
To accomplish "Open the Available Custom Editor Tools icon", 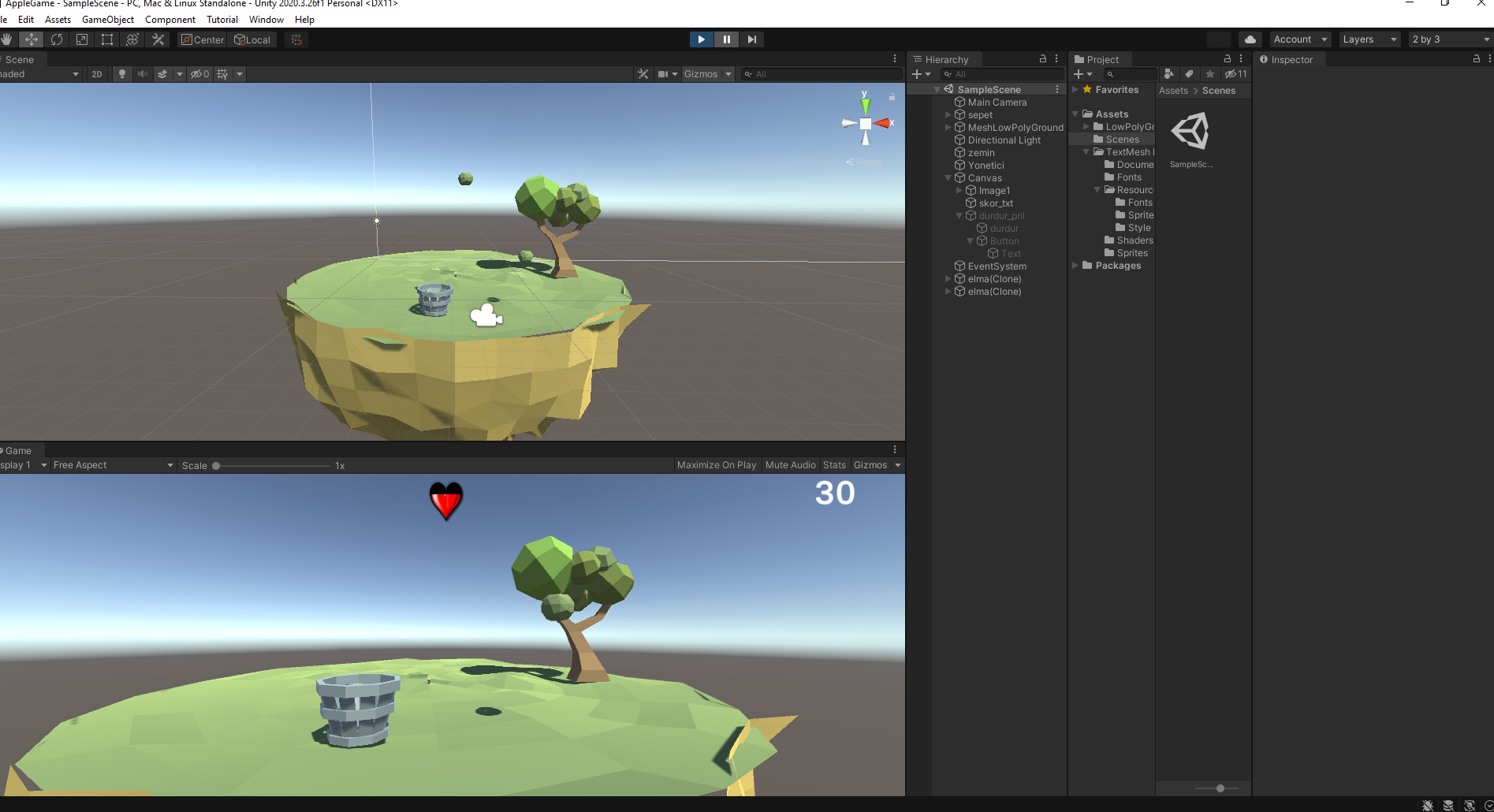I will (158, 39).
